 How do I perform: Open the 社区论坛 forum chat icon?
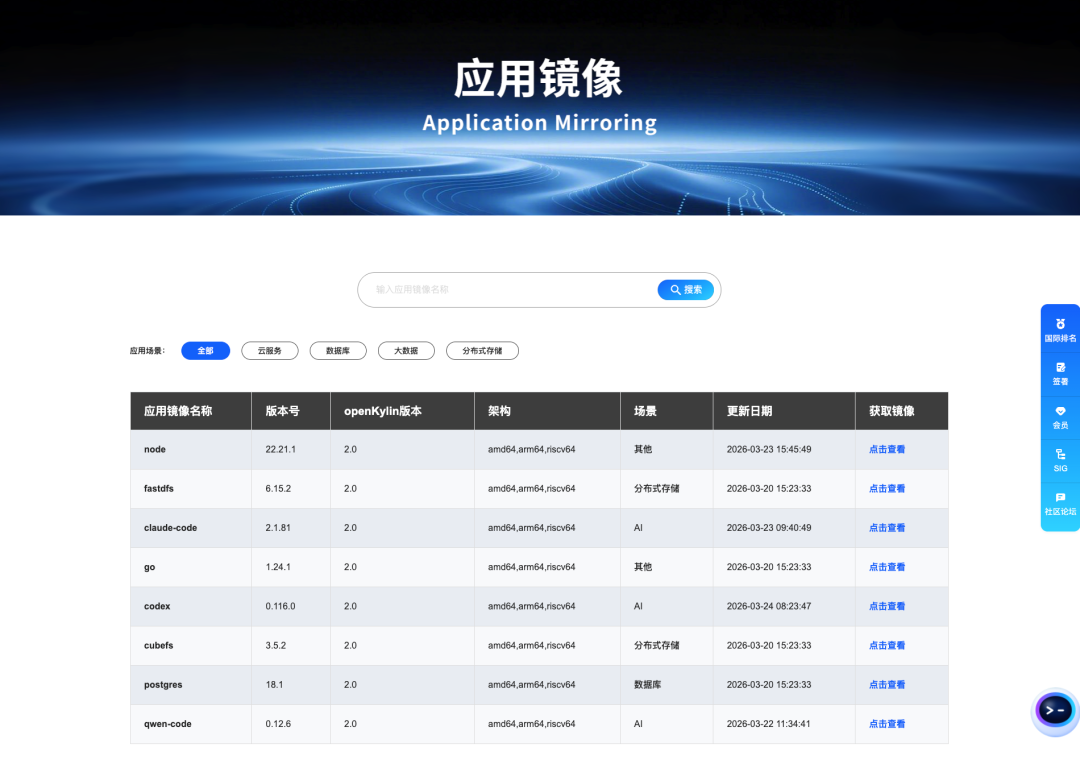pos(1060,497)
